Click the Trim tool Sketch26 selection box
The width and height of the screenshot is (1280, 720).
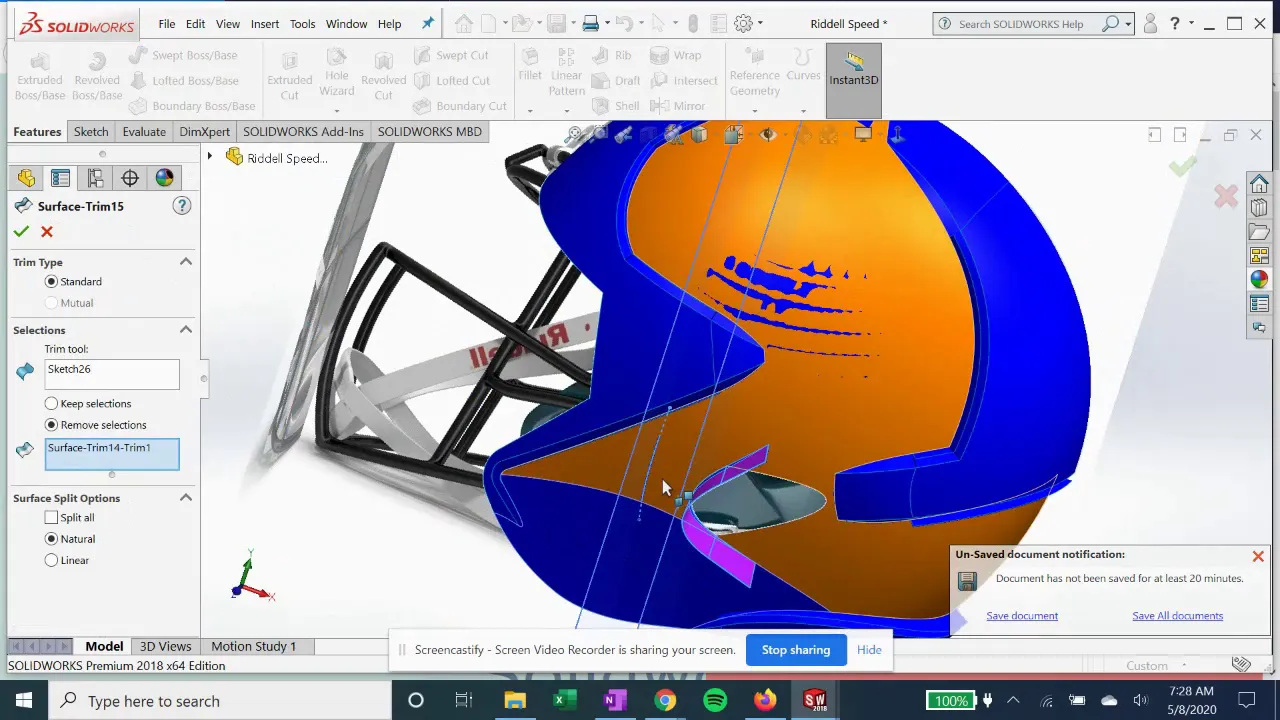tap(112, 374)
